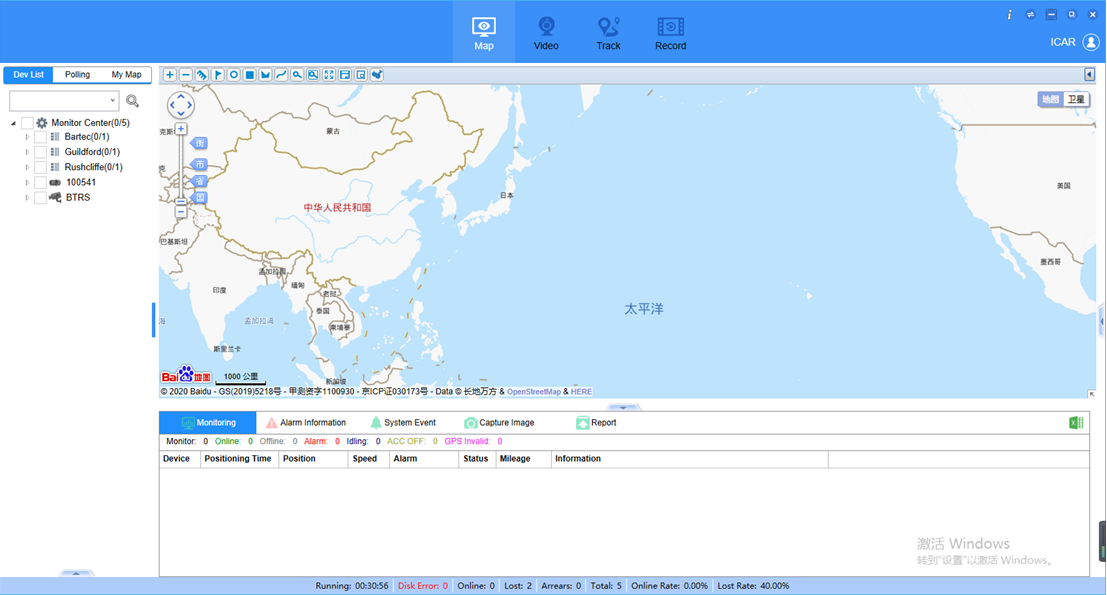Select the curved line drawing tool
The height and width of the screenshot is (595, 1107).
point(281,75)
